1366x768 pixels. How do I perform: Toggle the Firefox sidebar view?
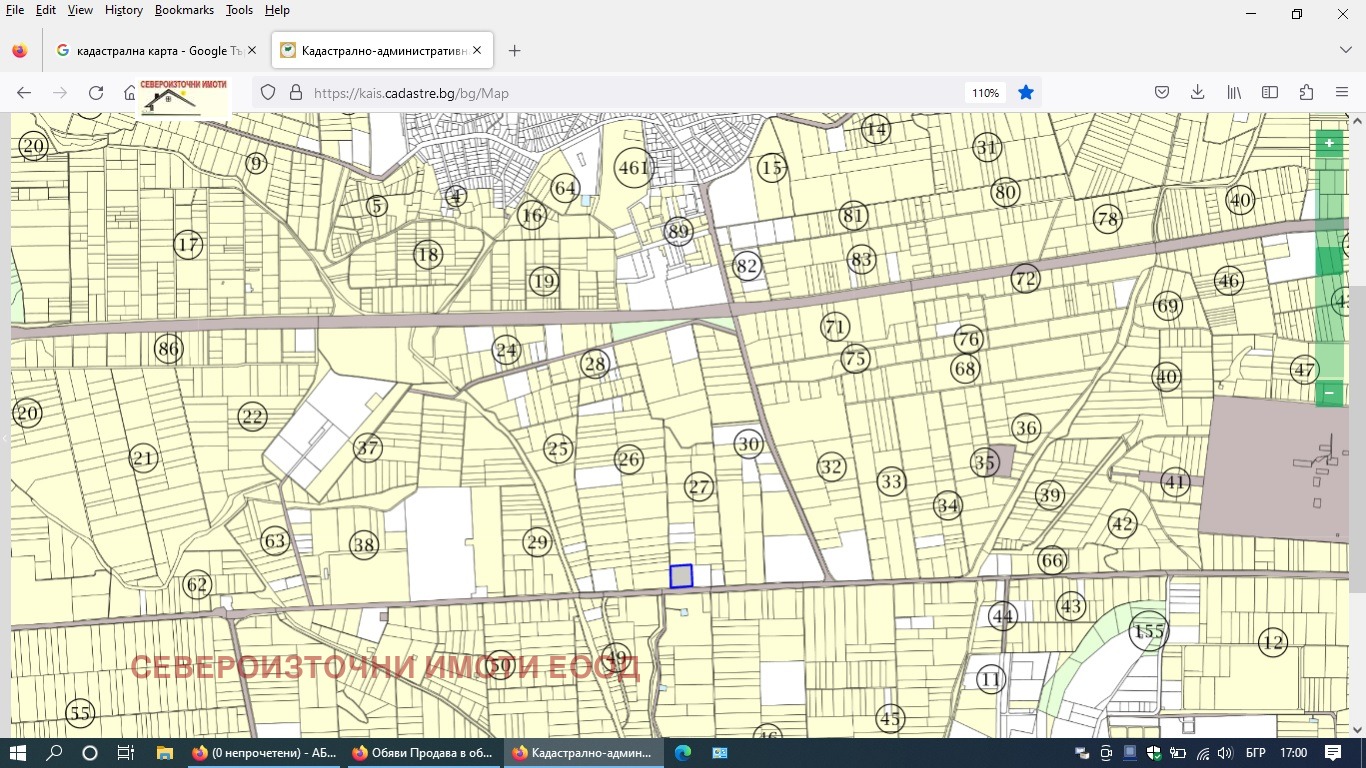(x=1270, y=93)
